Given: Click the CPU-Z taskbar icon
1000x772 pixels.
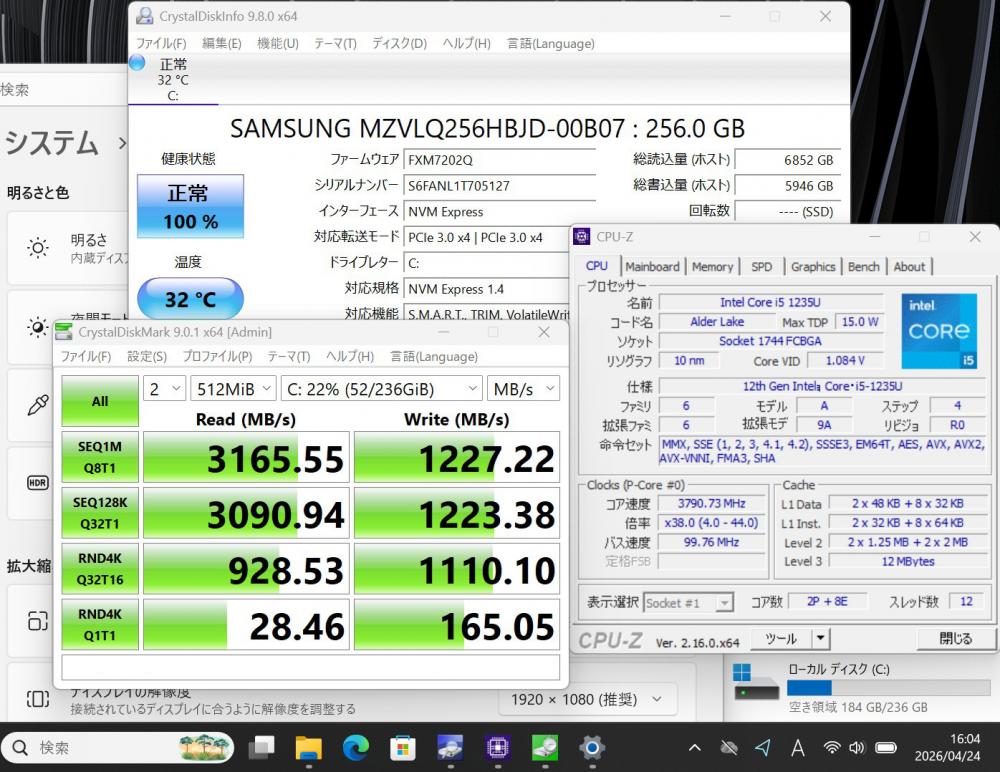Looking at the screenshot, I should (x=497, y=747).
